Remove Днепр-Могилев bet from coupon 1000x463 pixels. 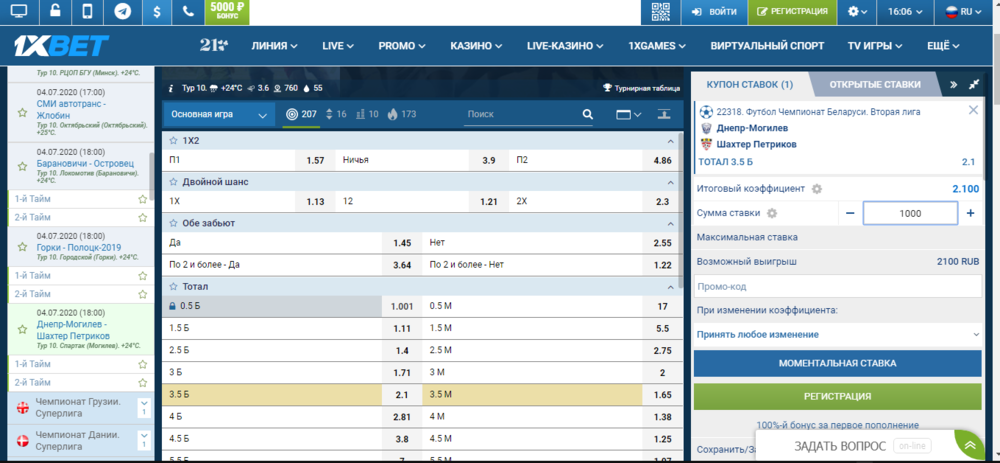pos(973,110)
